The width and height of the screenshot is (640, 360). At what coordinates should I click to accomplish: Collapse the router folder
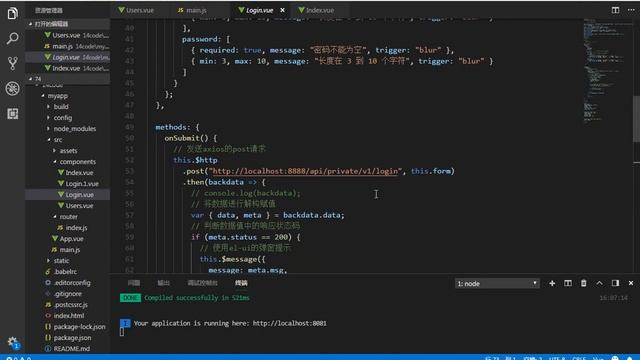point(68,217)
